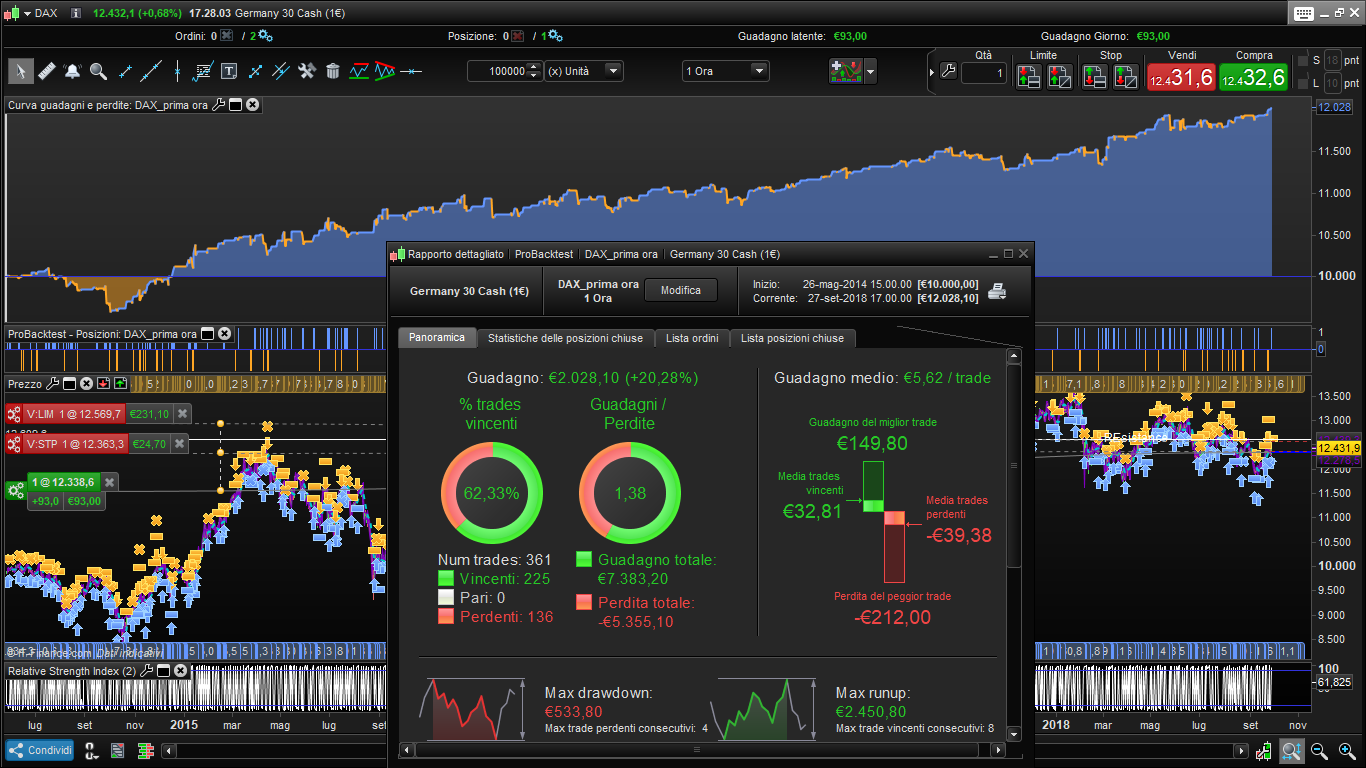Choose the vertical line drawing tool
This screenshot has width=1366, height=768.
[177, 71]
